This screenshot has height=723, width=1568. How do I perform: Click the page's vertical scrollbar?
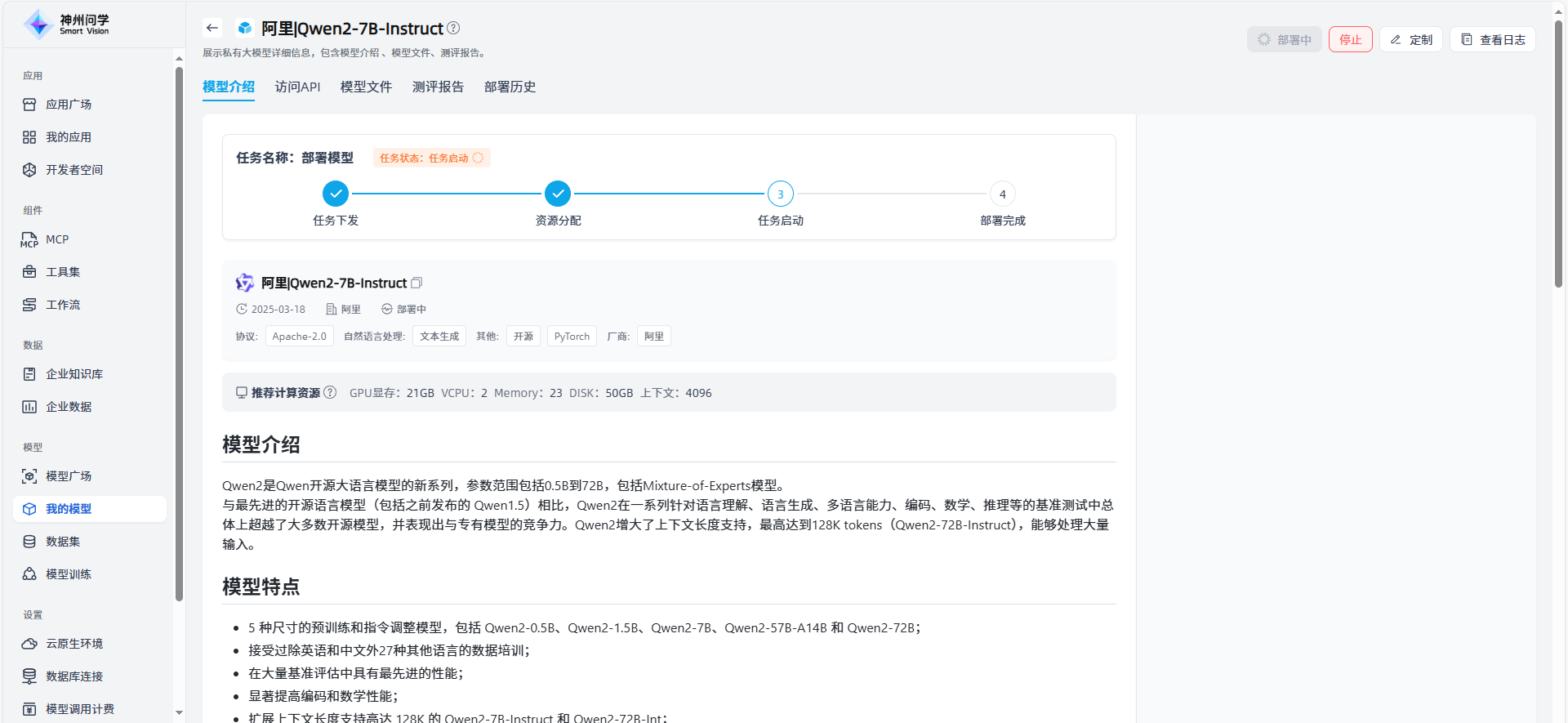click(x=1558, y=155)
